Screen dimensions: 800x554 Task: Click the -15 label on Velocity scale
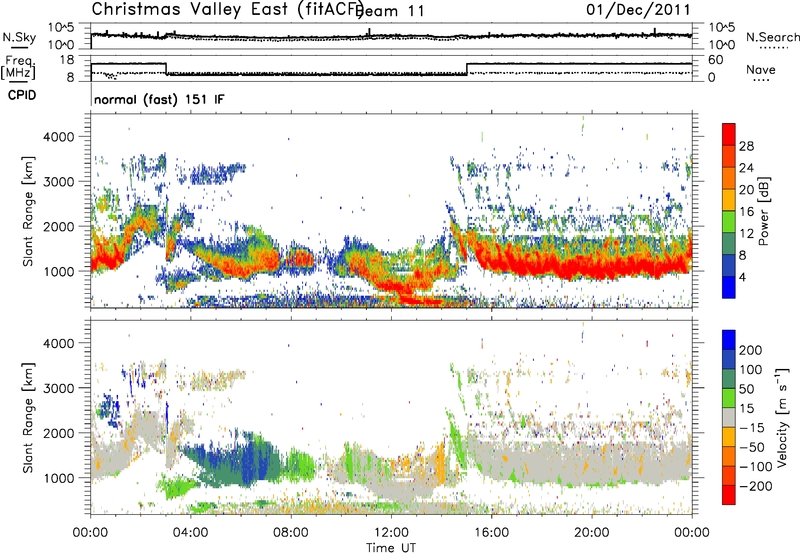coord(752,428)
